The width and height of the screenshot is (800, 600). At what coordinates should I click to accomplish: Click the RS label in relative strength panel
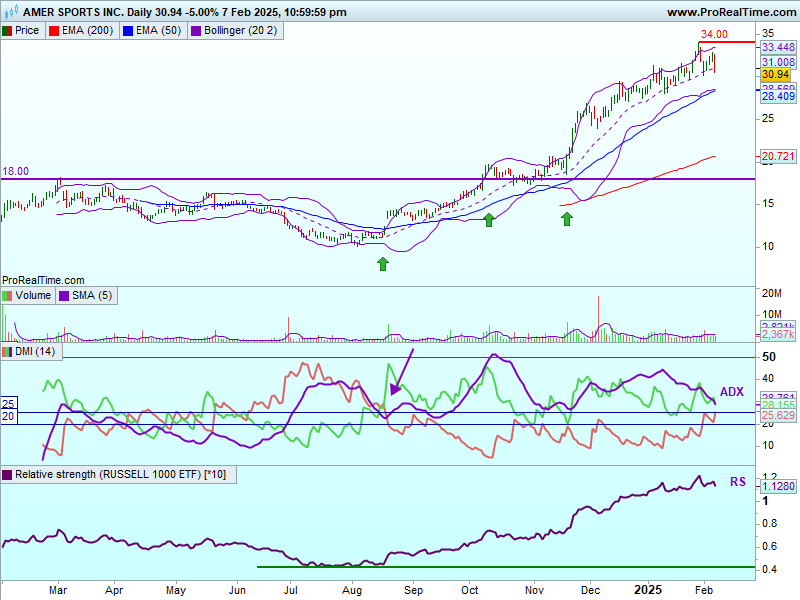(737, 482)
